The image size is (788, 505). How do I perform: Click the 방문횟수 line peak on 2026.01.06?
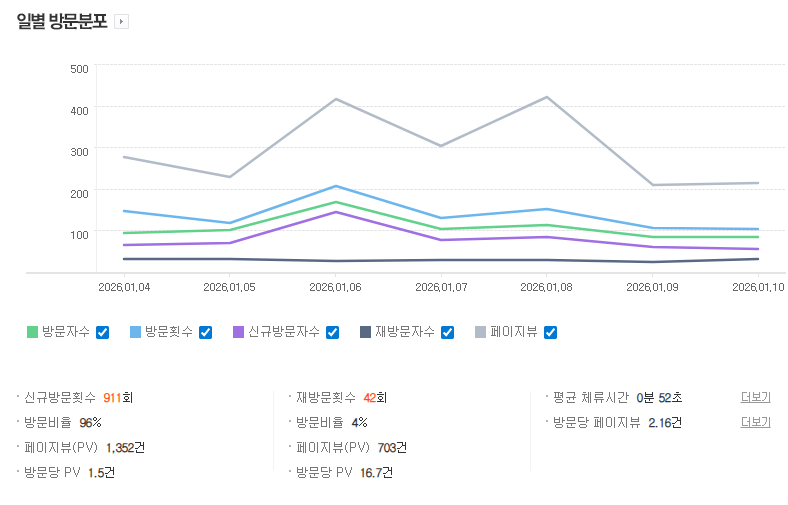click(x=336, y=186)
